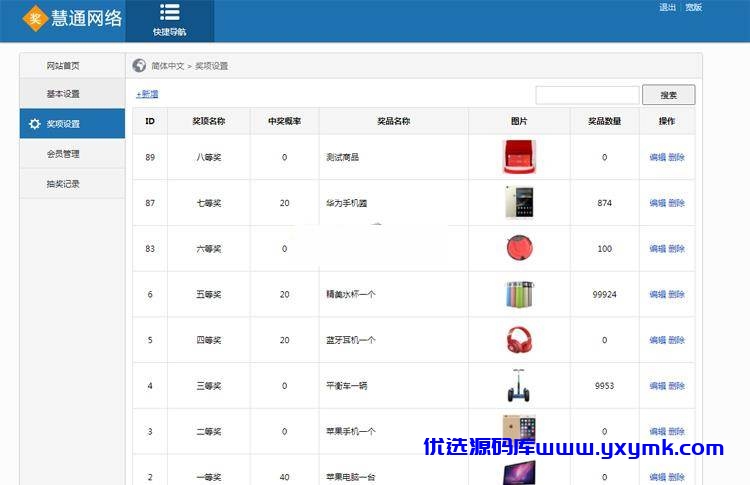750x485 pixels.
Task: Open the red round image for 六等奖
Action: (x=519, y=248)
